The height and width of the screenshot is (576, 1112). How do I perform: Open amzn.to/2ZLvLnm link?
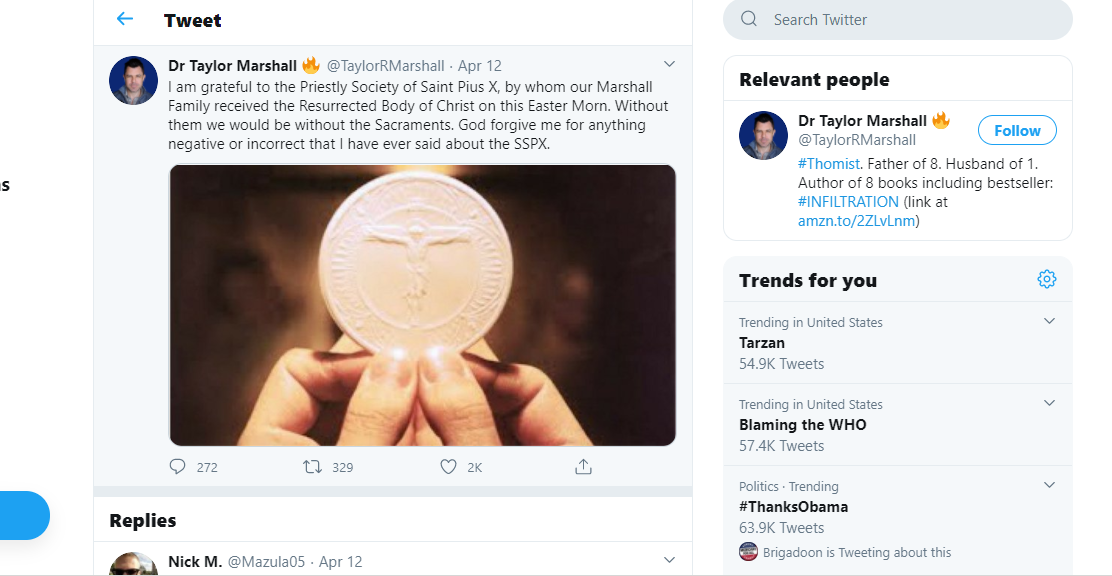coord(856,220)
